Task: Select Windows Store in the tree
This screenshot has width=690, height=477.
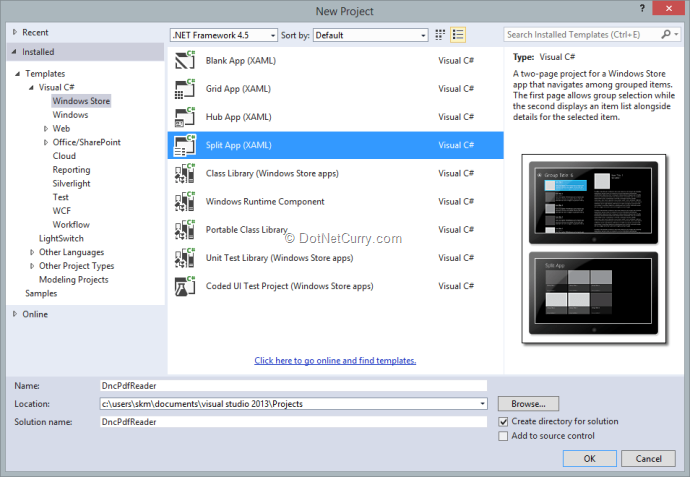Action: (81, 101)
